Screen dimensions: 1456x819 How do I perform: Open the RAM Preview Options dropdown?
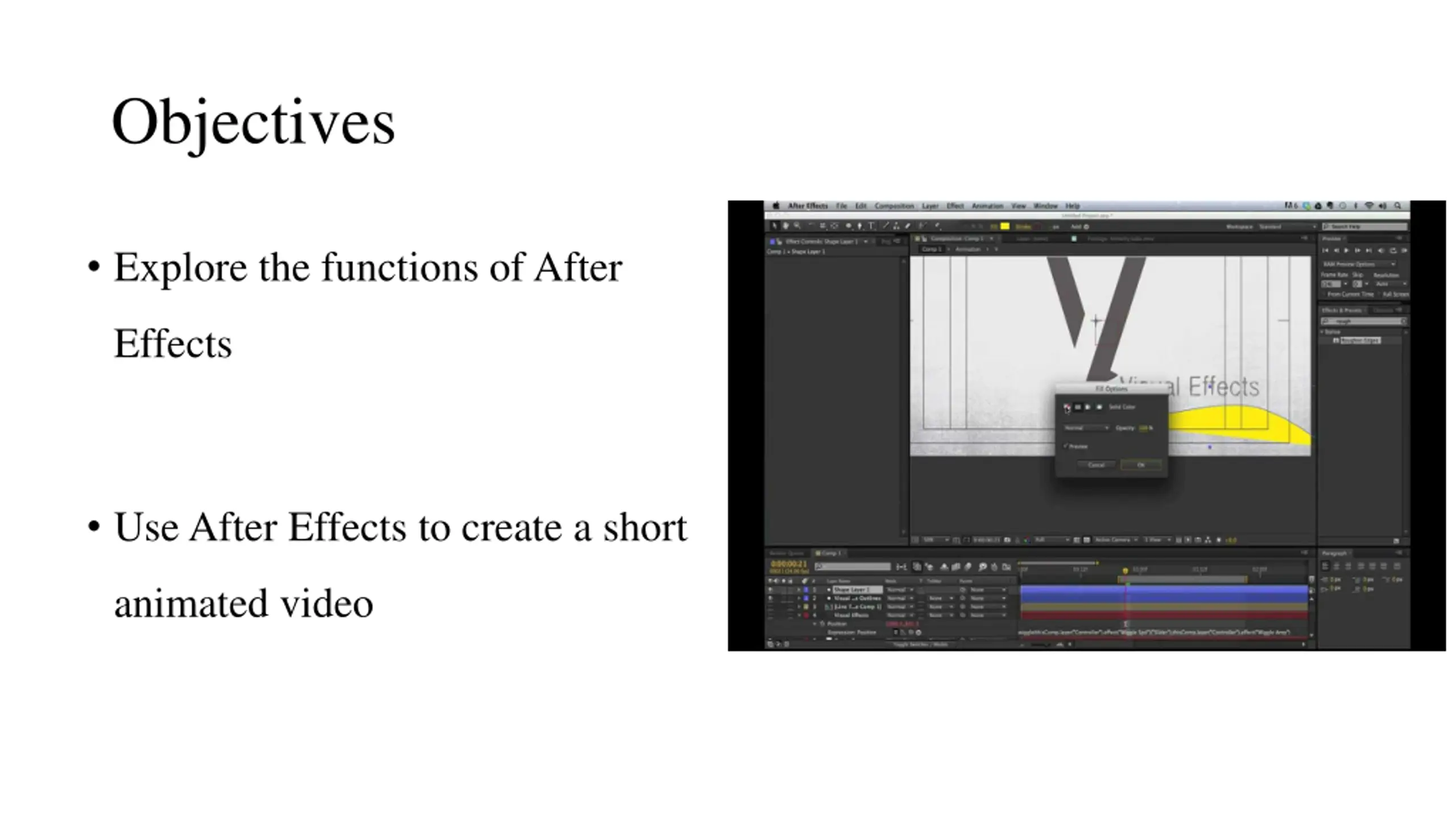pyautogui.click(x=1358, y=264)
